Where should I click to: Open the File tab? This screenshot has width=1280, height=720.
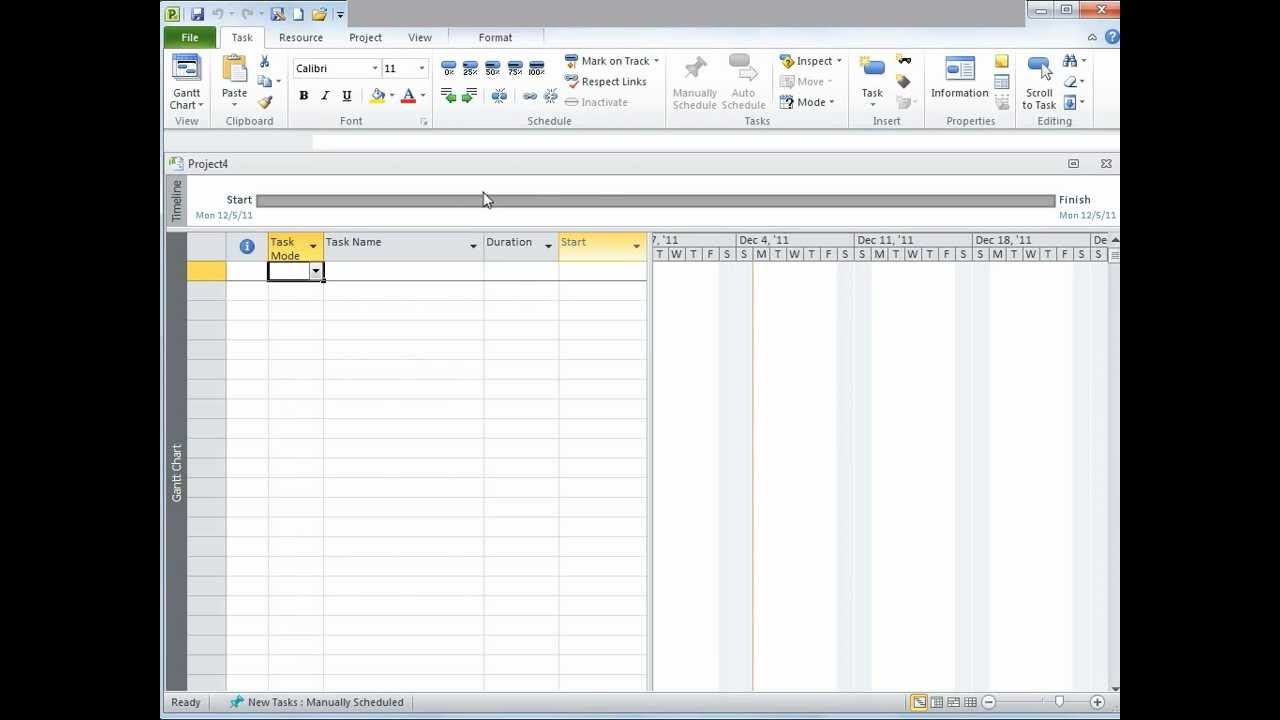coord(189,37)
